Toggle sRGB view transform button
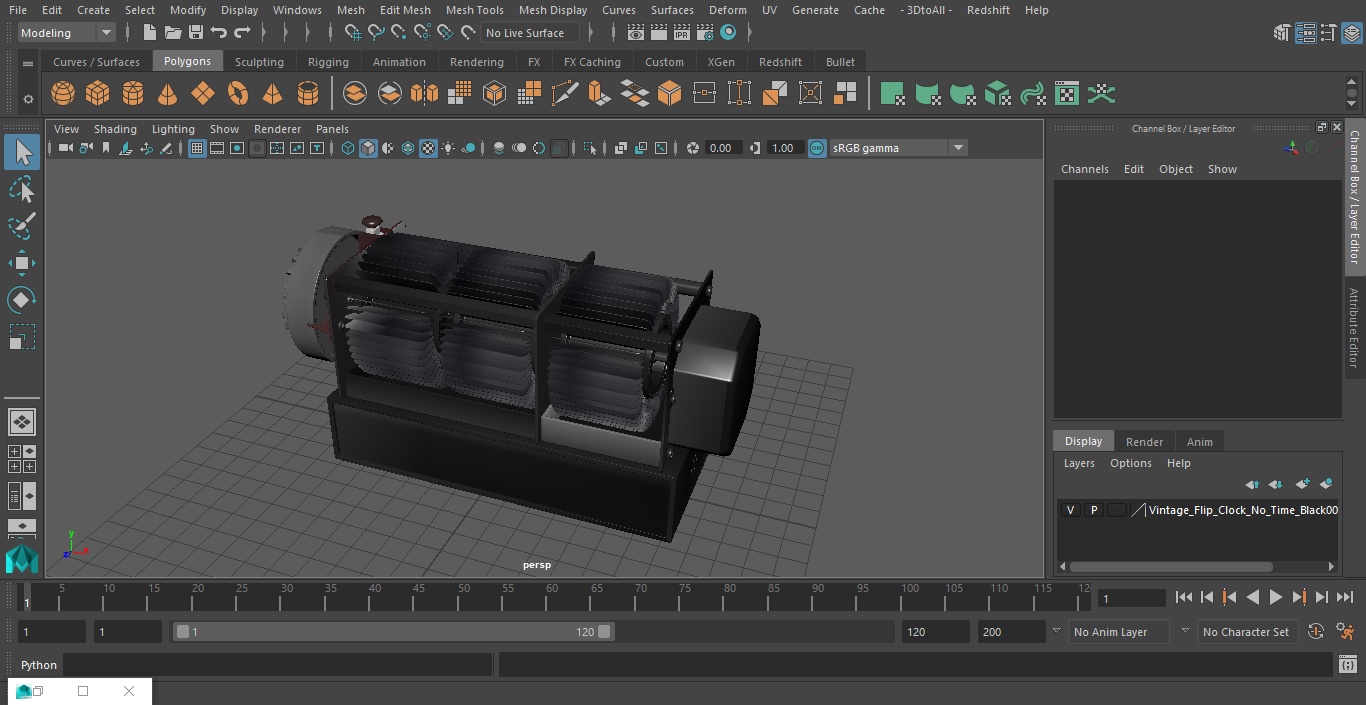The width and height of the screenshot is (1366, 705). pyautogui.click(x=817, y=148)
